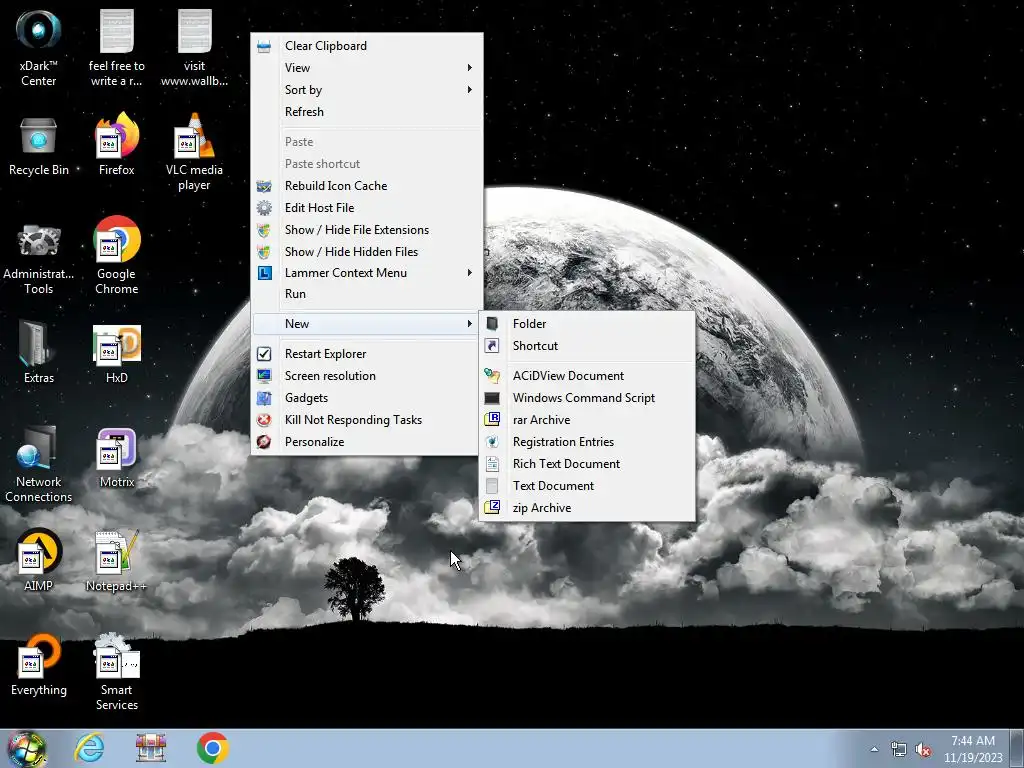Expand the View submenu
The image size is (1024, 768).
click(x=366, y=68)
